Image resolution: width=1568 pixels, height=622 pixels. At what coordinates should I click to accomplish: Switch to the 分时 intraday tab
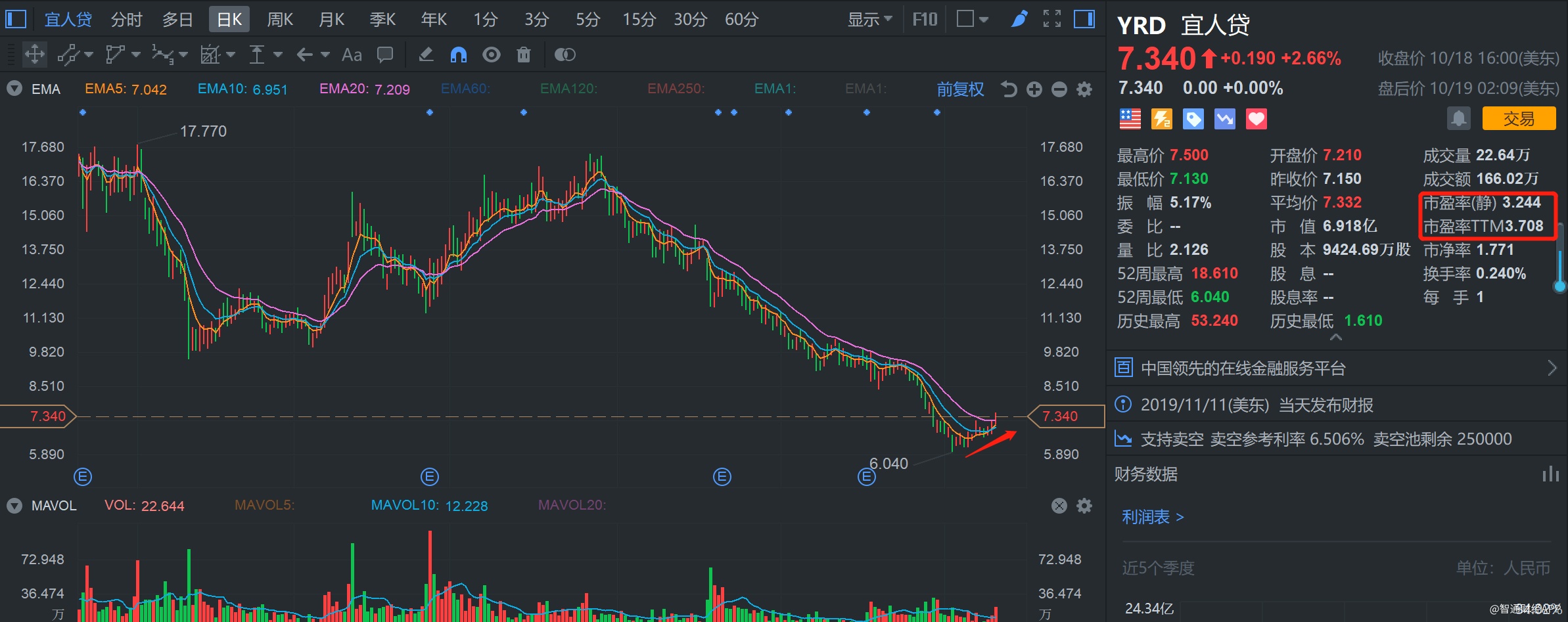click(126, 20)
